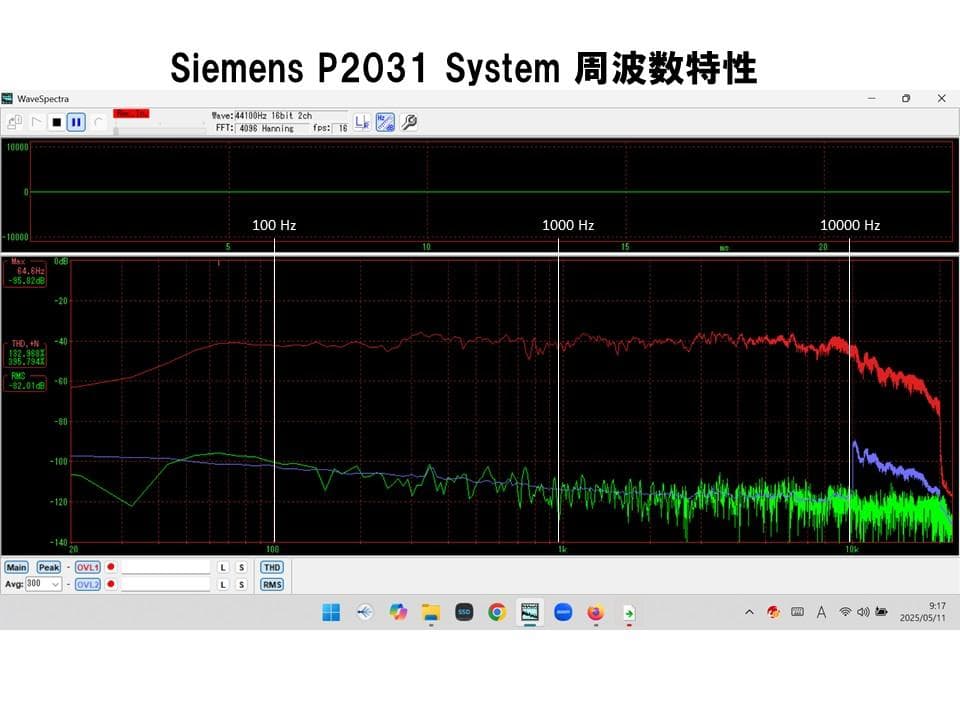The height and width of the screenshot is (720, 960).
Task: Switch to the Peak display mode
Action: [50, 567]
